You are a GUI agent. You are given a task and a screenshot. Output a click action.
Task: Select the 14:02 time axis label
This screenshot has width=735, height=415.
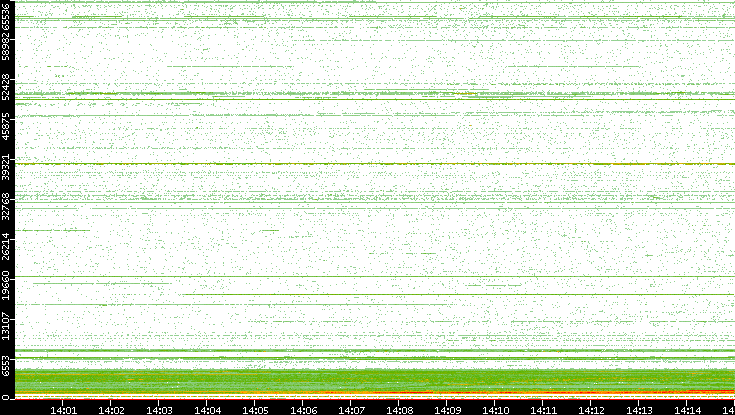point(111,410)
